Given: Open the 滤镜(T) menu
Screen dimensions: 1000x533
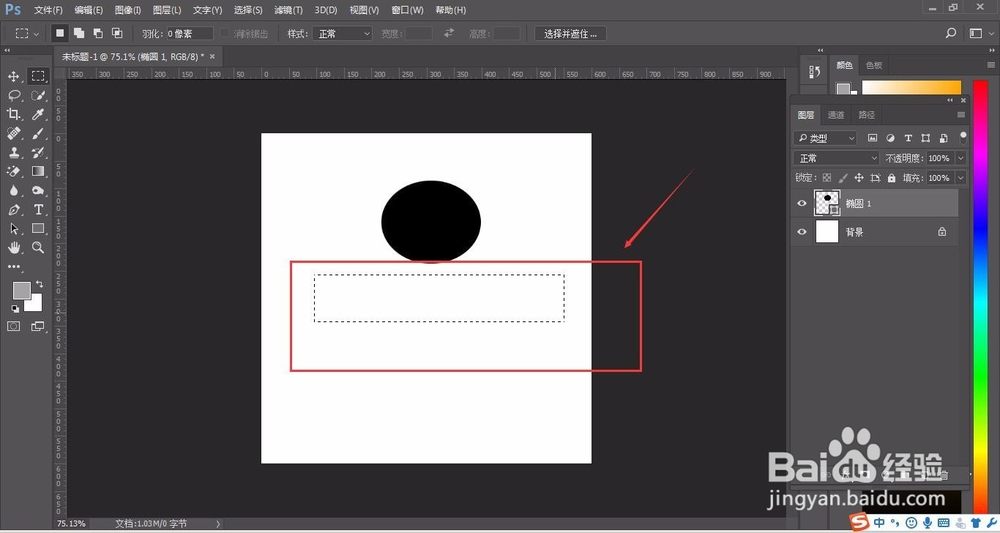Looking at the screenshot, I should (x=288, y=10).
